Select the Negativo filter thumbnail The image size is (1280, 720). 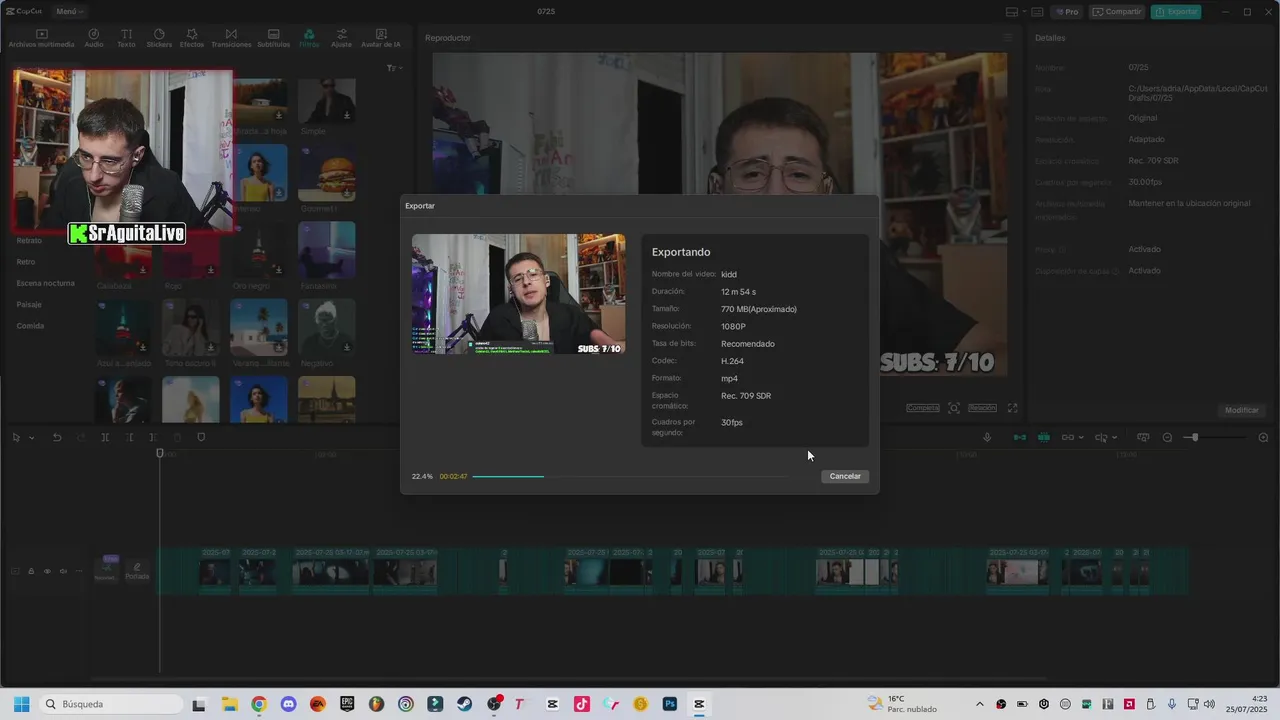(327, 327)
